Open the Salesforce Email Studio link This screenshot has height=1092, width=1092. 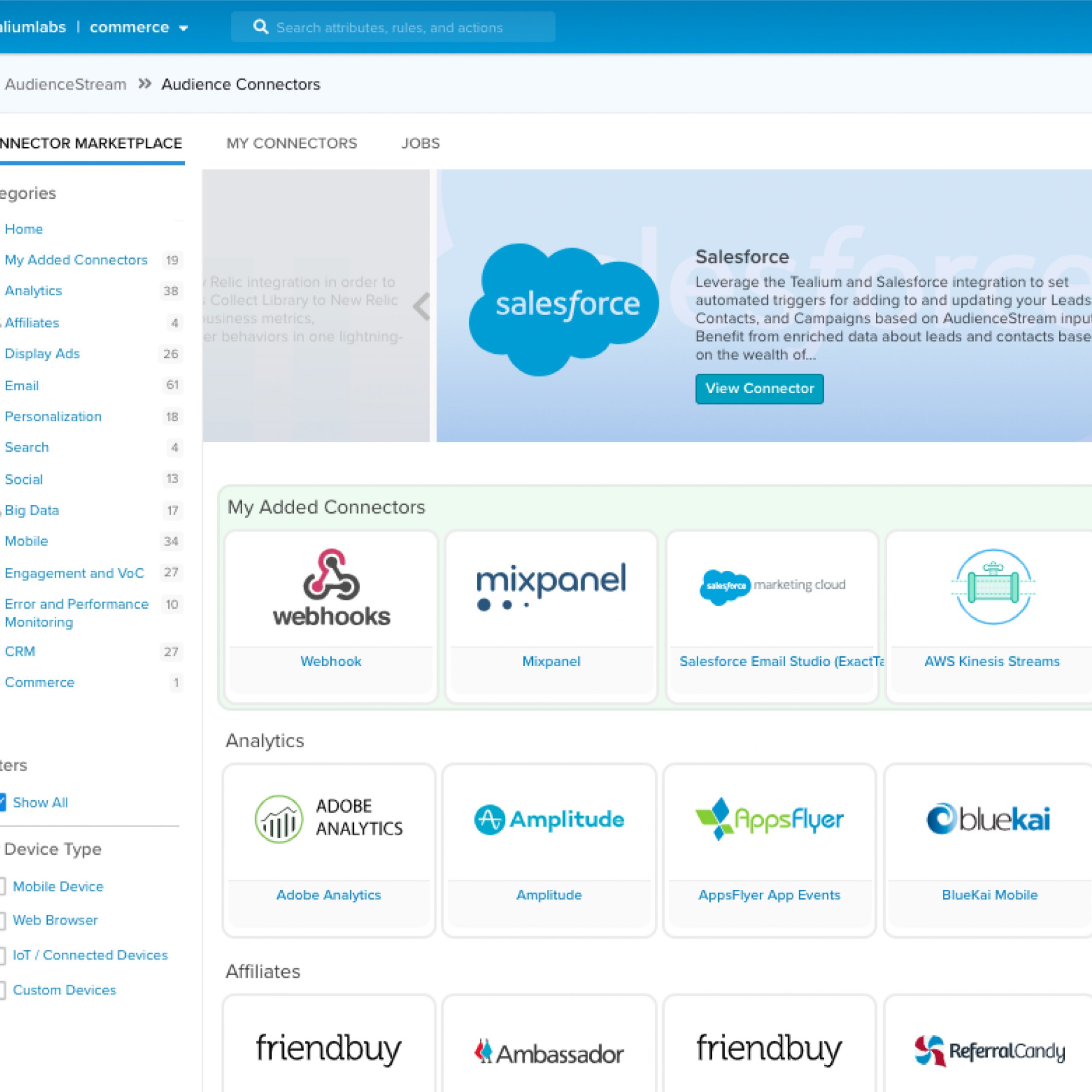coord(781,661)
